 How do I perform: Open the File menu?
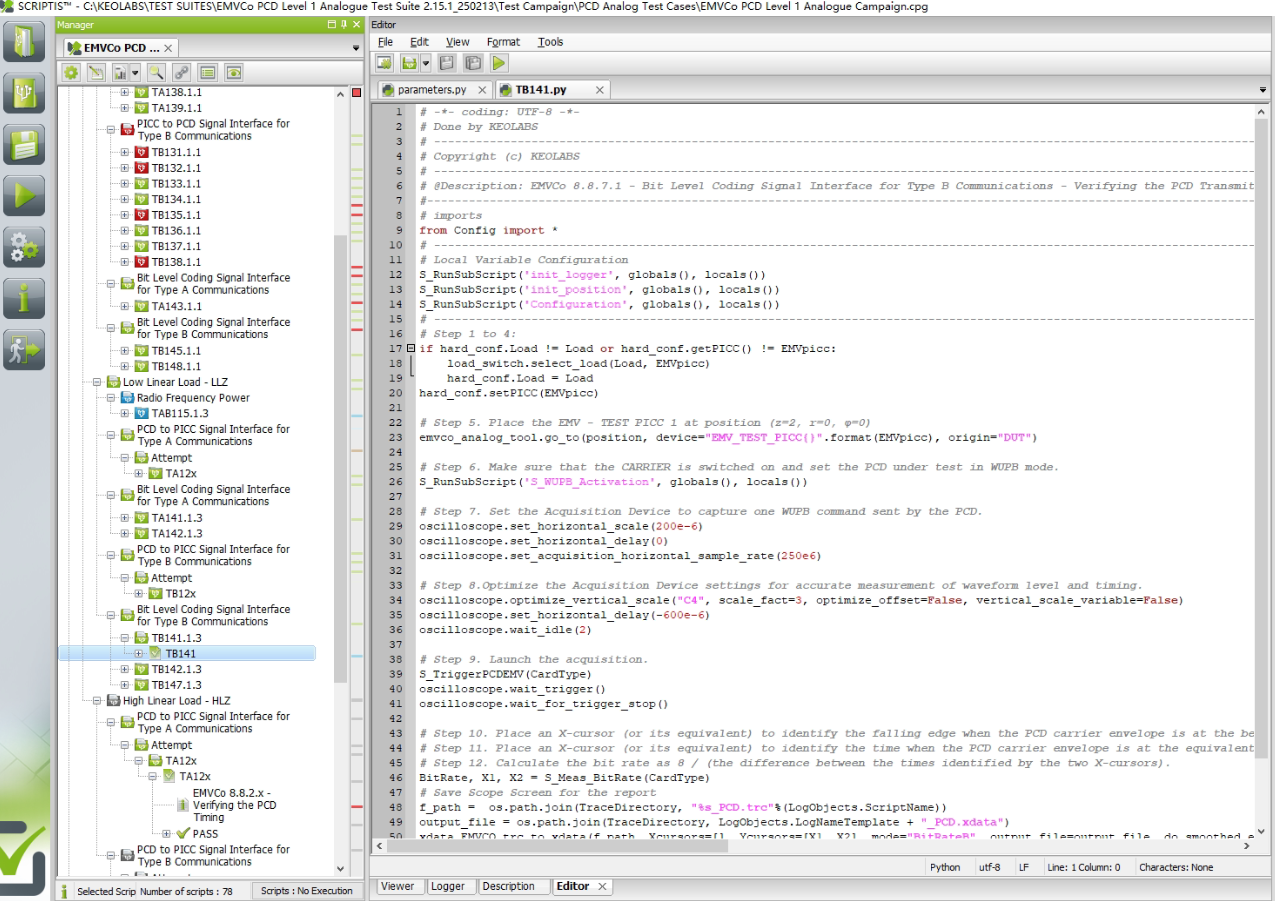[x=385, y=42]
